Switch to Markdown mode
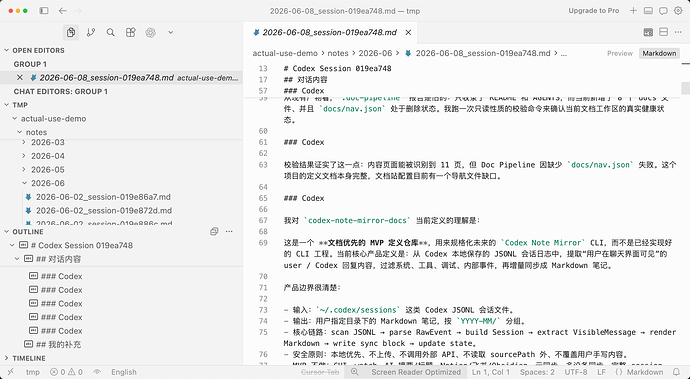 (659, 53)
